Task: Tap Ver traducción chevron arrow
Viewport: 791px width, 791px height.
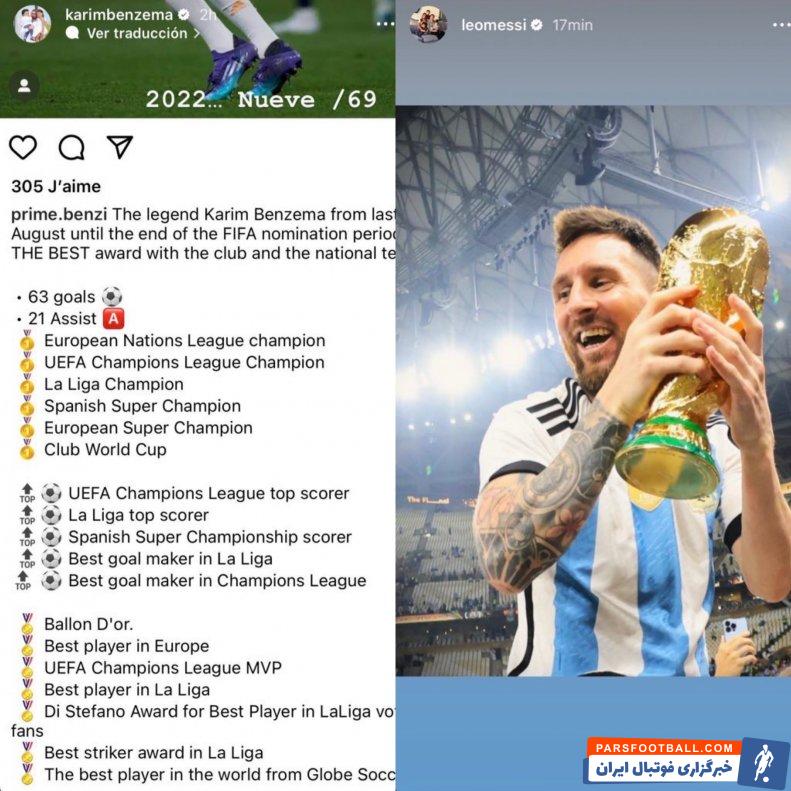Action: pyautogui.click(x=196, y=33)
